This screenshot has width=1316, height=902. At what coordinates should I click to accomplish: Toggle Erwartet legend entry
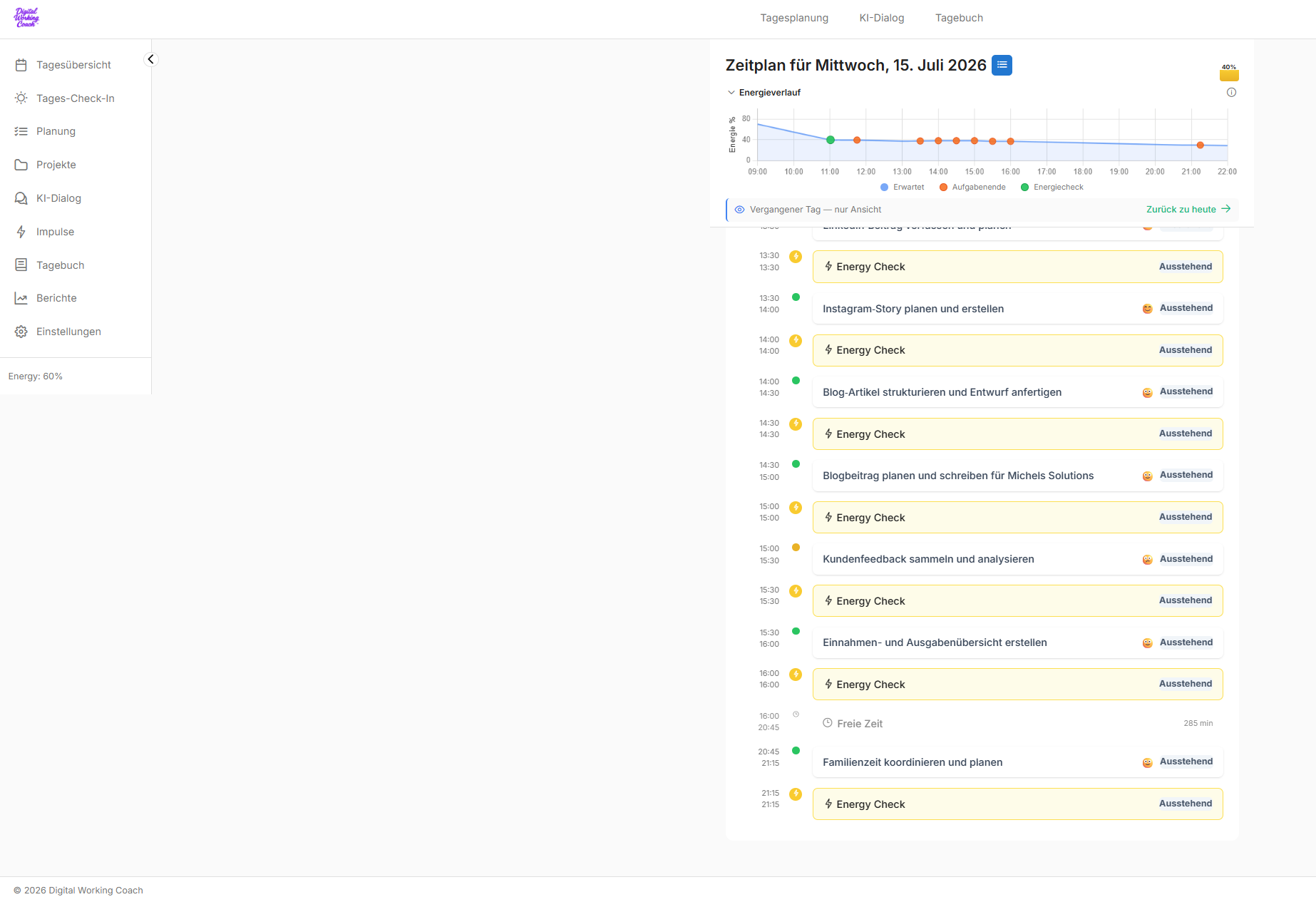[x=902, y=187]
